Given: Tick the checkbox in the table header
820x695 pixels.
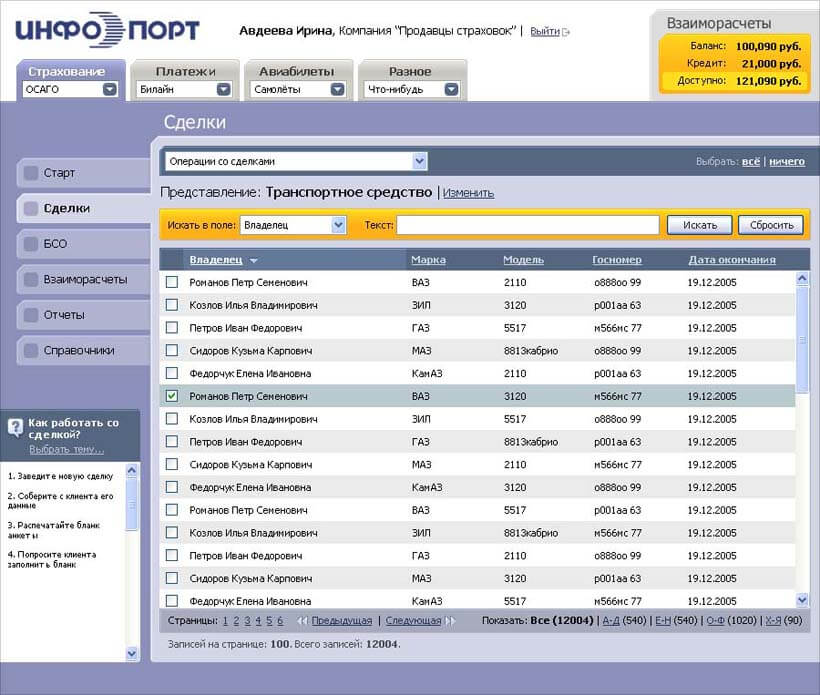Looking at the screenshot, I should tap(172, 260).
